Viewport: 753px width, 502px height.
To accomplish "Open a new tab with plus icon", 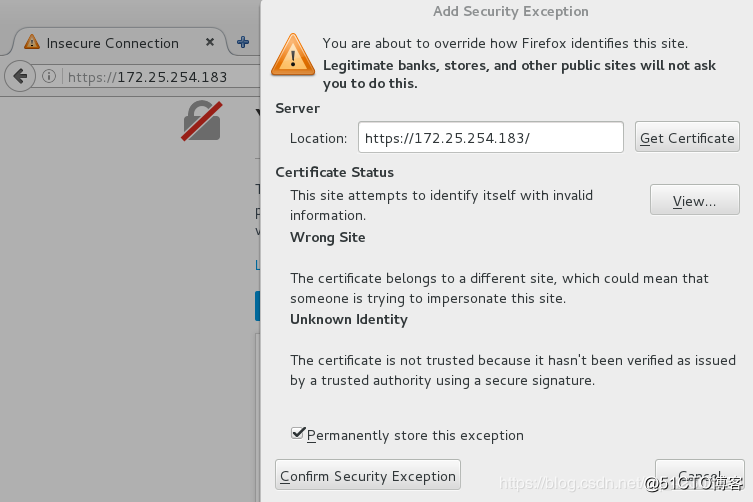I will [243, 42].
